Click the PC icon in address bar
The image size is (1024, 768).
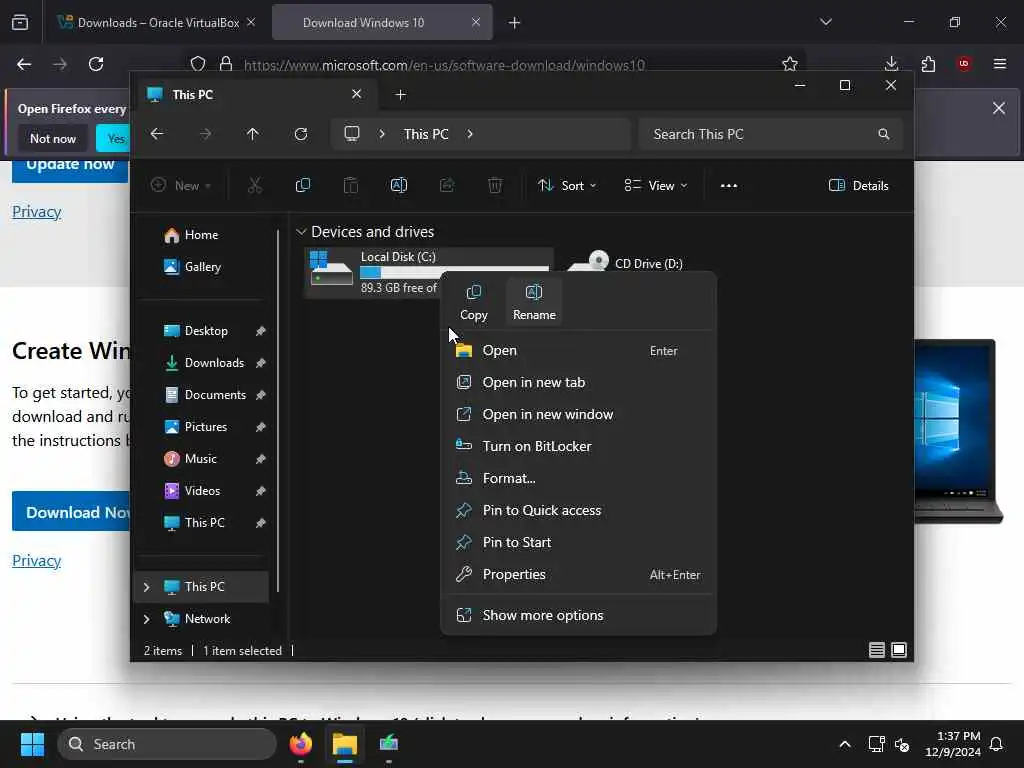352,135
